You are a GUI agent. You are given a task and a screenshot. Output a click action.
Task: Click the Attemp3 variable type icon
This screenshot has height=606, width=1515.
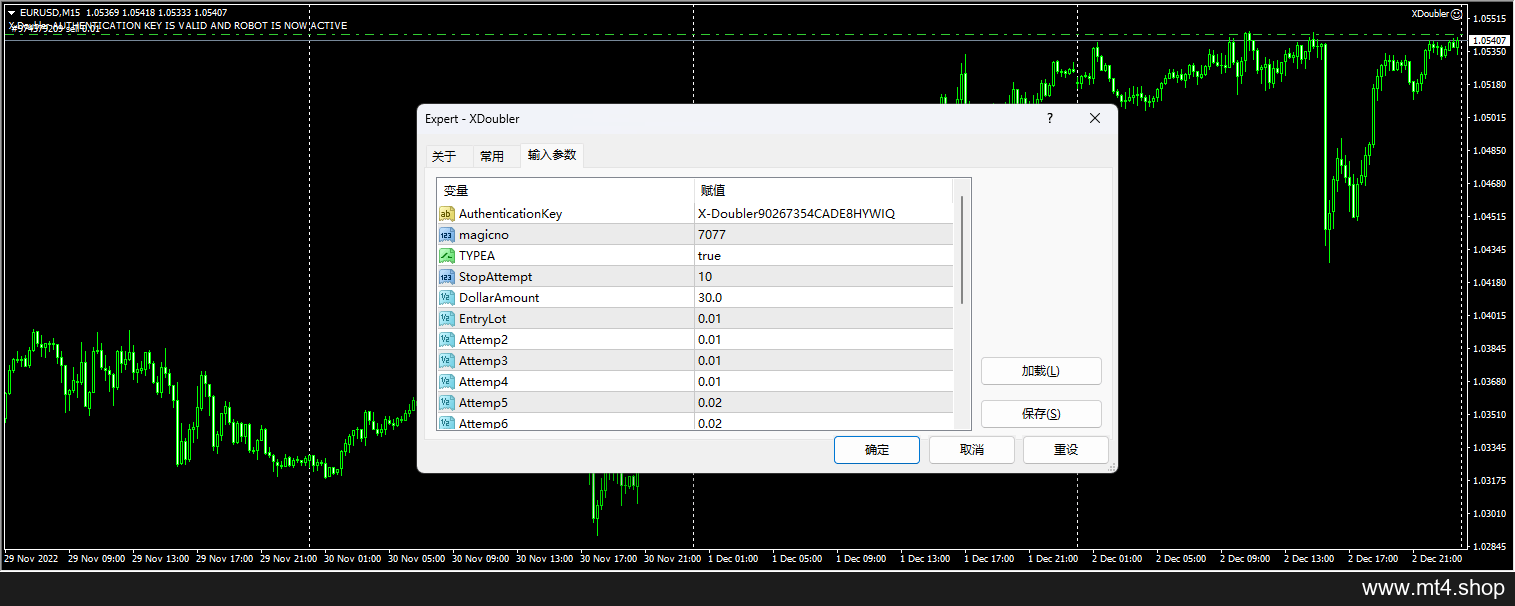[x=447, y=361]
